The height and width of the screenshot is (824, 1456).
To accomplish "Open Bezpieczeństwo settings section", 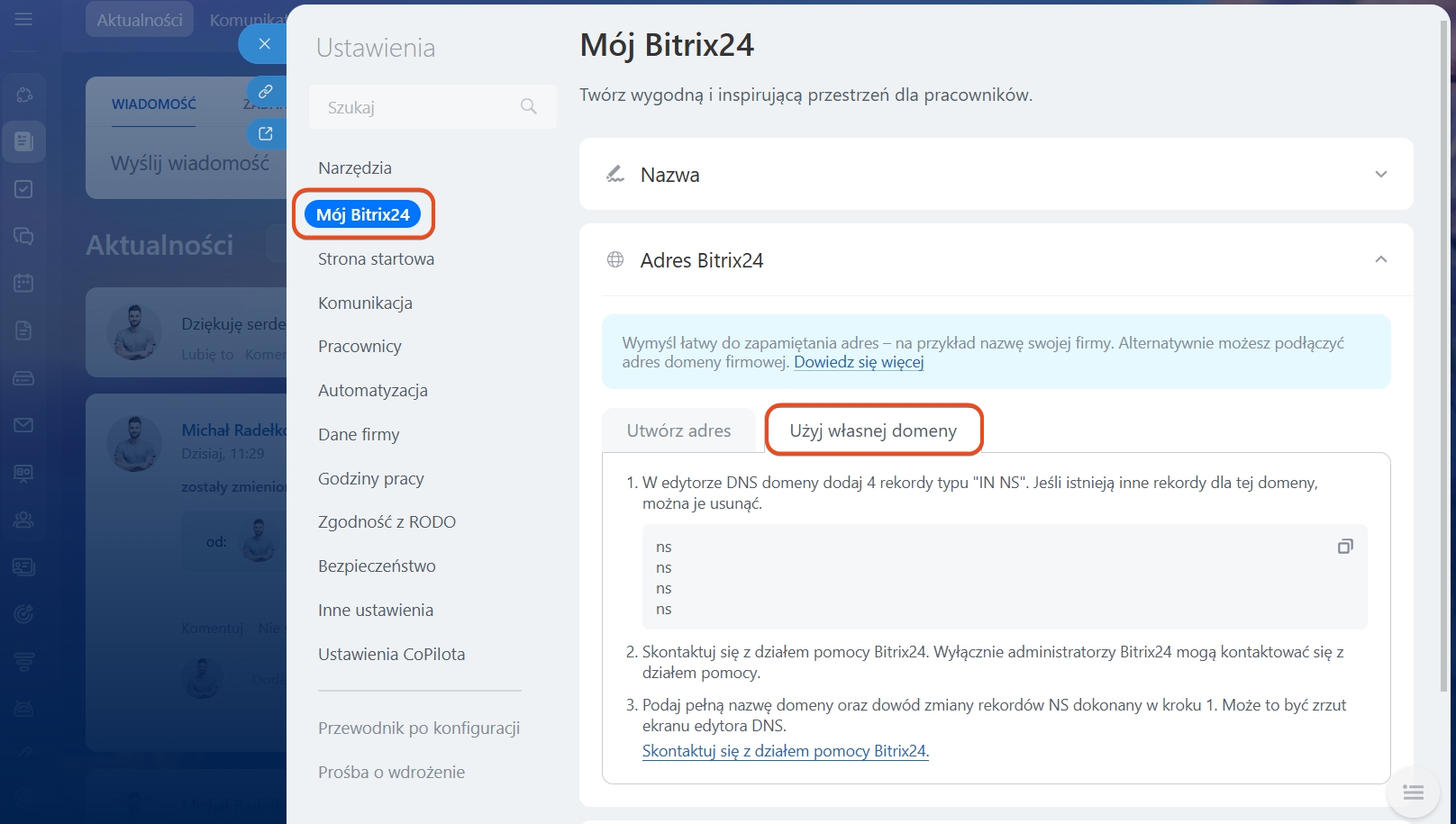I will (x=377, y=566).
